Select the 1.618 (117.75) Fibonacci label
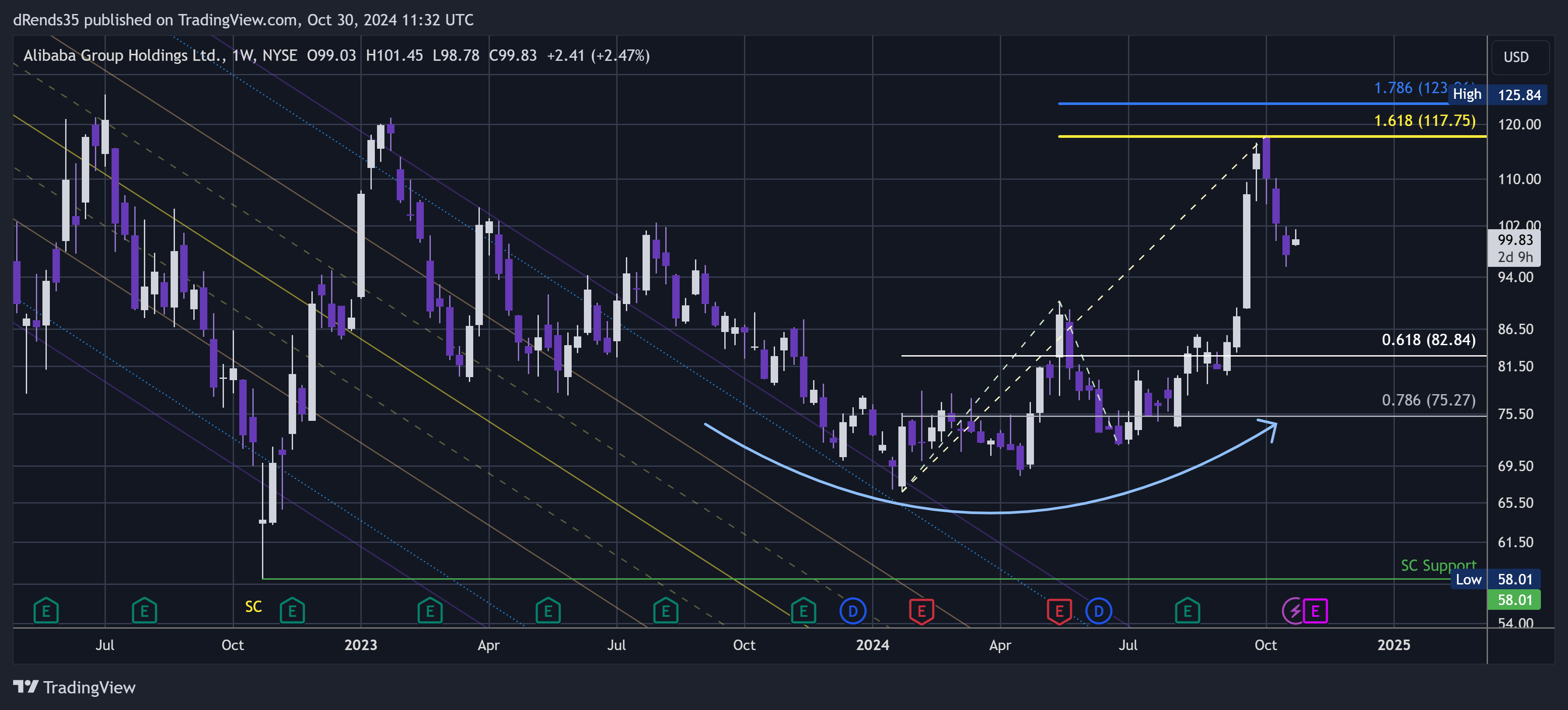The width and height of the screenshot is (1568, 710). click(x=1425, y=121)
